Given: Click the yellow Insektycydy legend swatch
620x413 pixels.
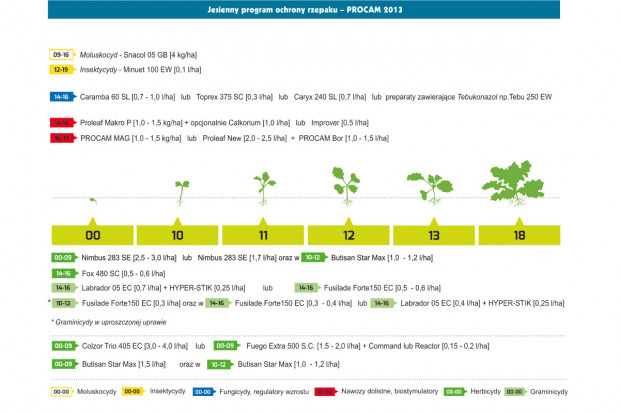Looking at the screenshot, I should click(134, 392).
